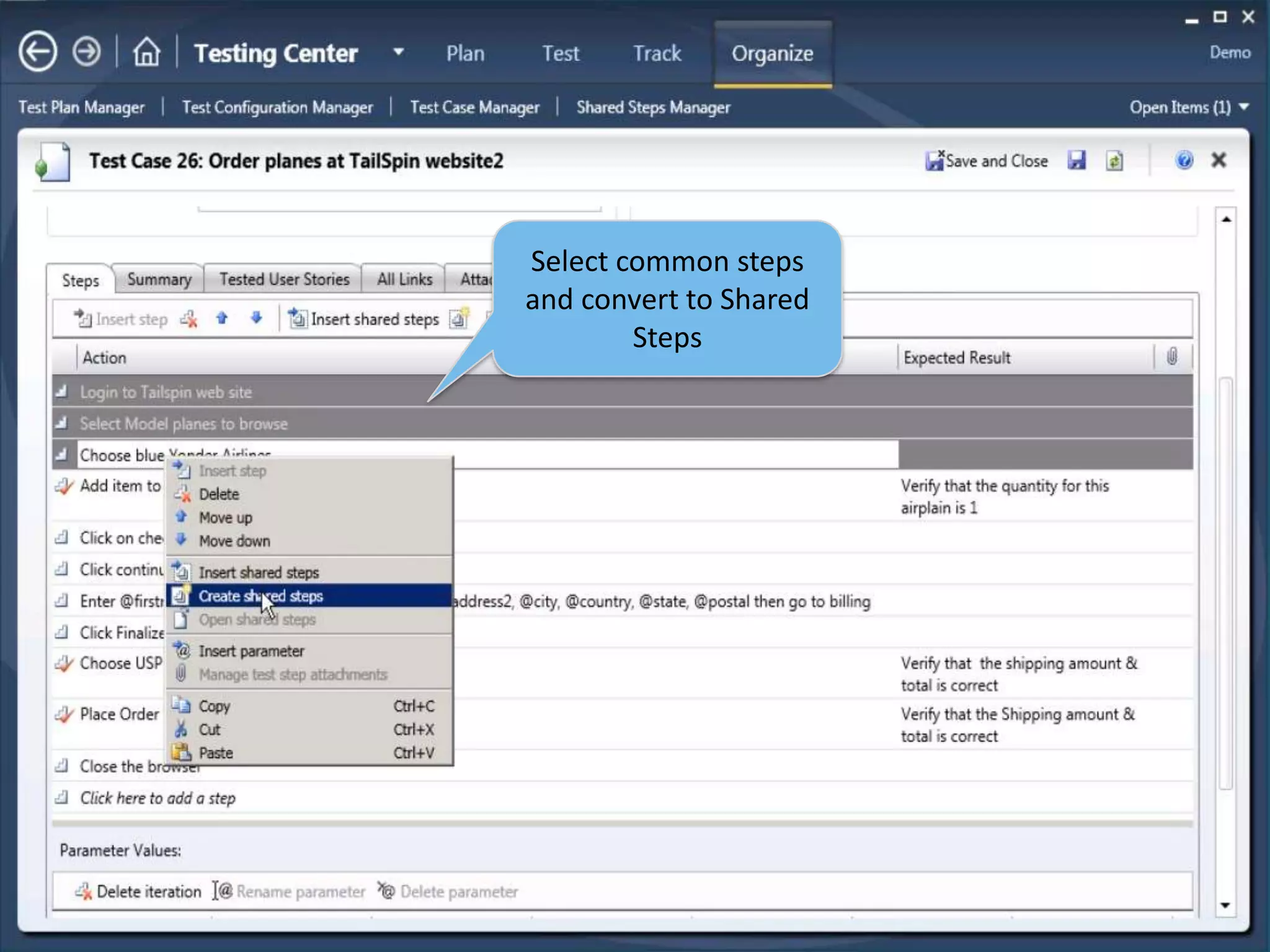Click toolbar Insert shared steps
Image resolution: width=1270 pixels, height=952 pixels.
[364, 319]
